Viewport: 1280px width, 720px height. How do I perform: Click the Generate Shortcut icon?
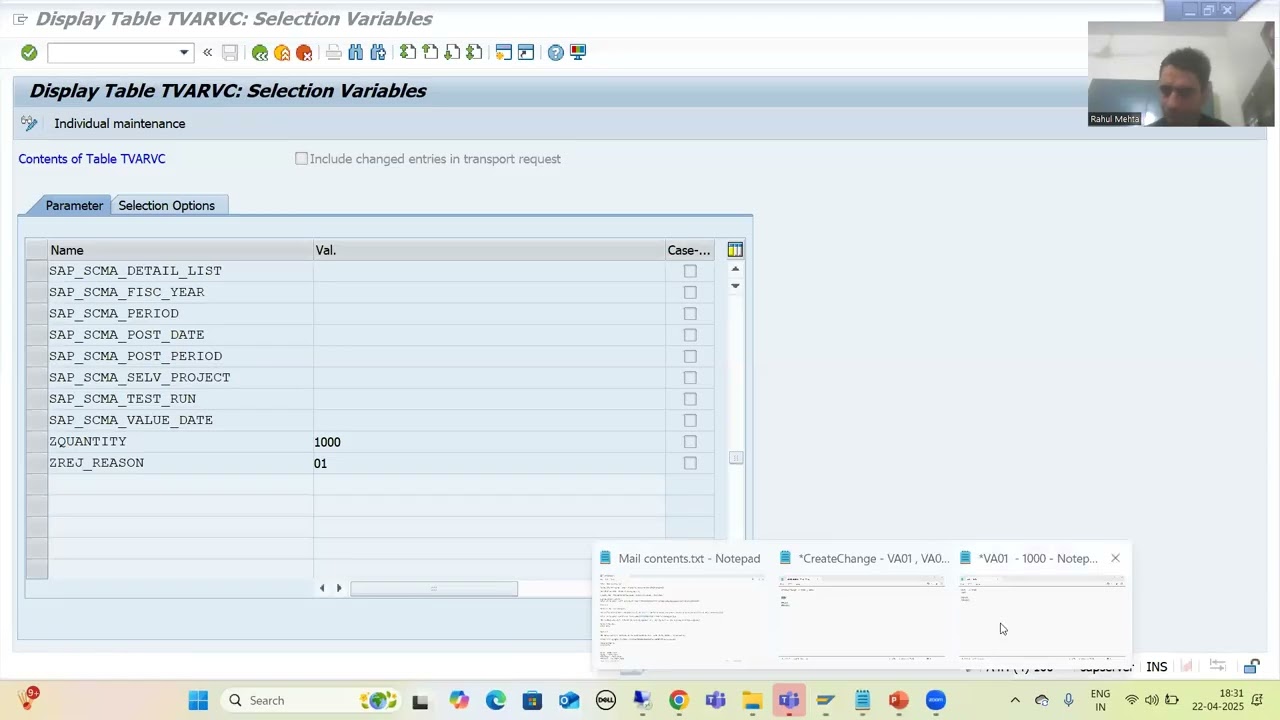[x=526, y=52]
